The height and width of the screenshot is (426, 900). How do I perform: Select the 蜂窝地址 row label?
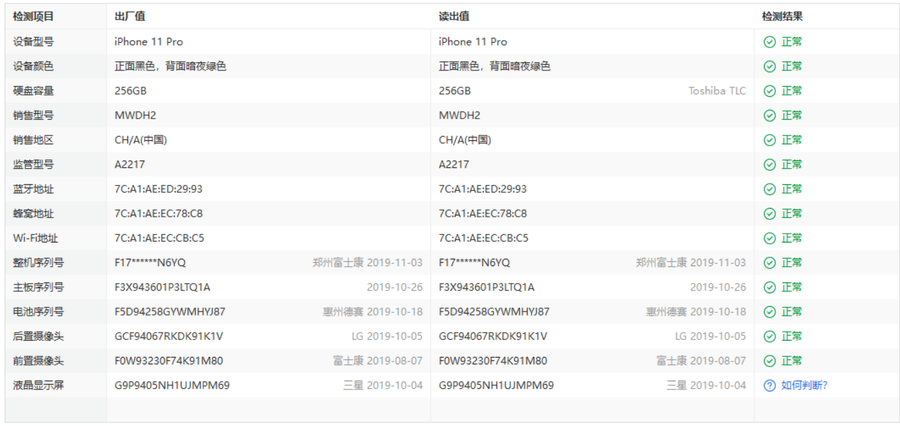tap(33, 214)
